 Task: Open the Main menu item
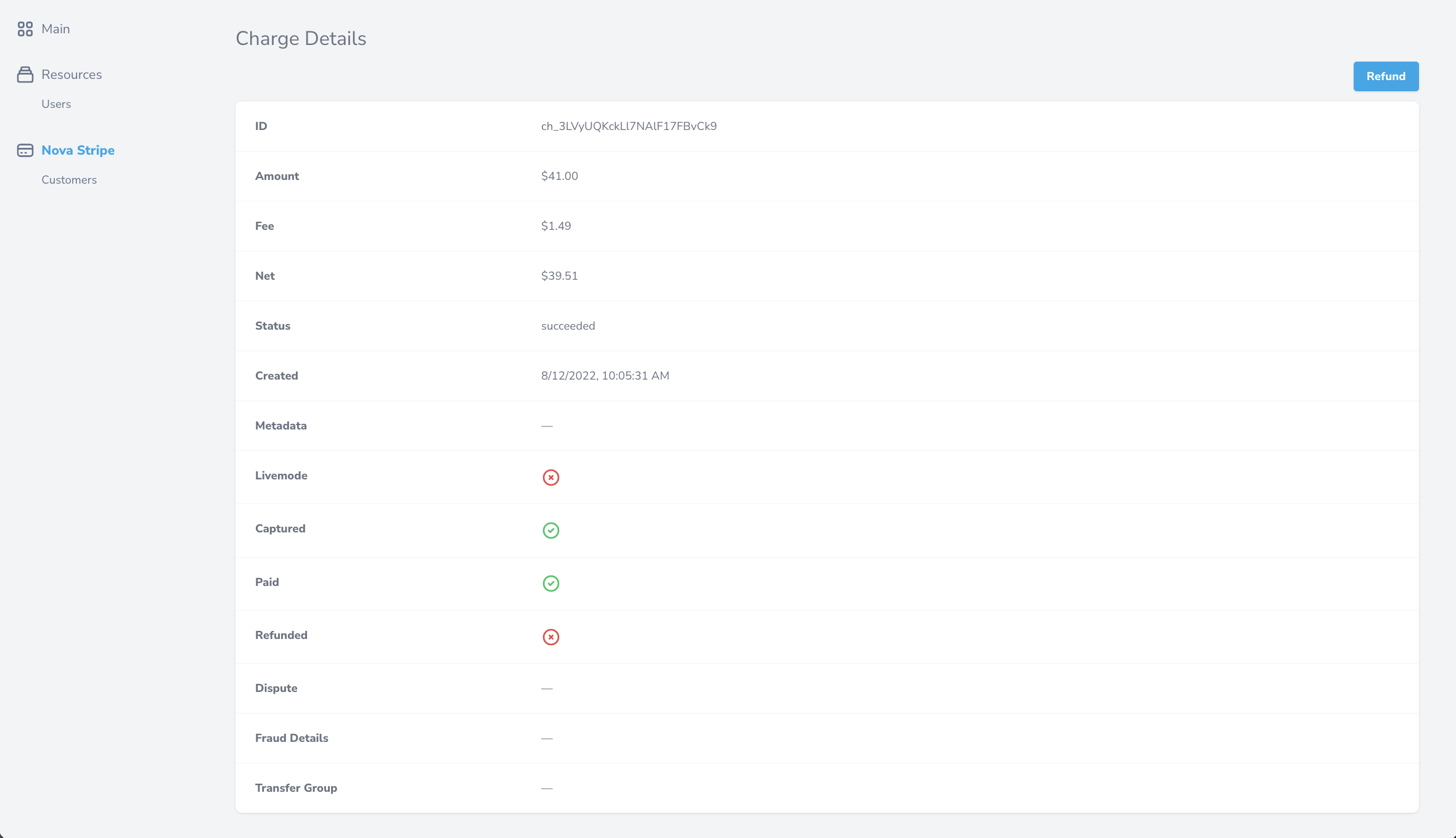(x=55, y=29)
